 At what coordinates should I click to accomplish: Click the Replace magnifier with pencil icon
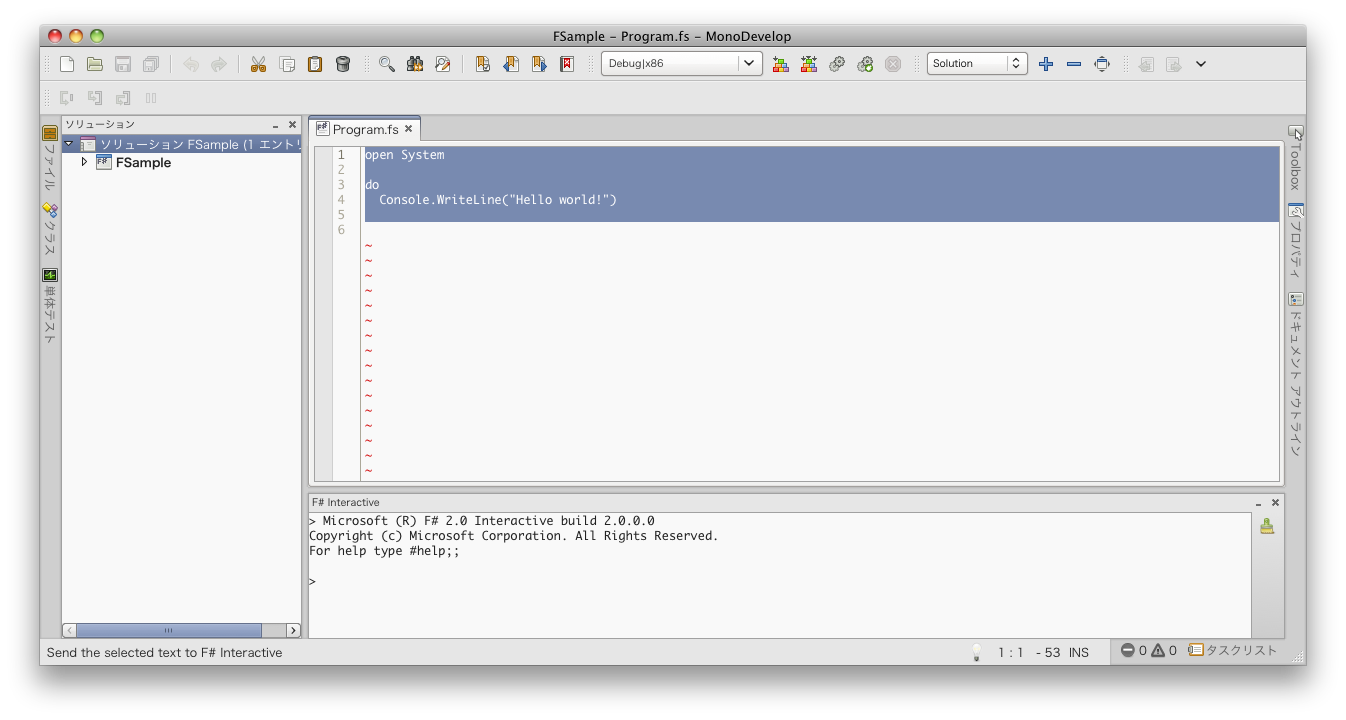[443, 64]
